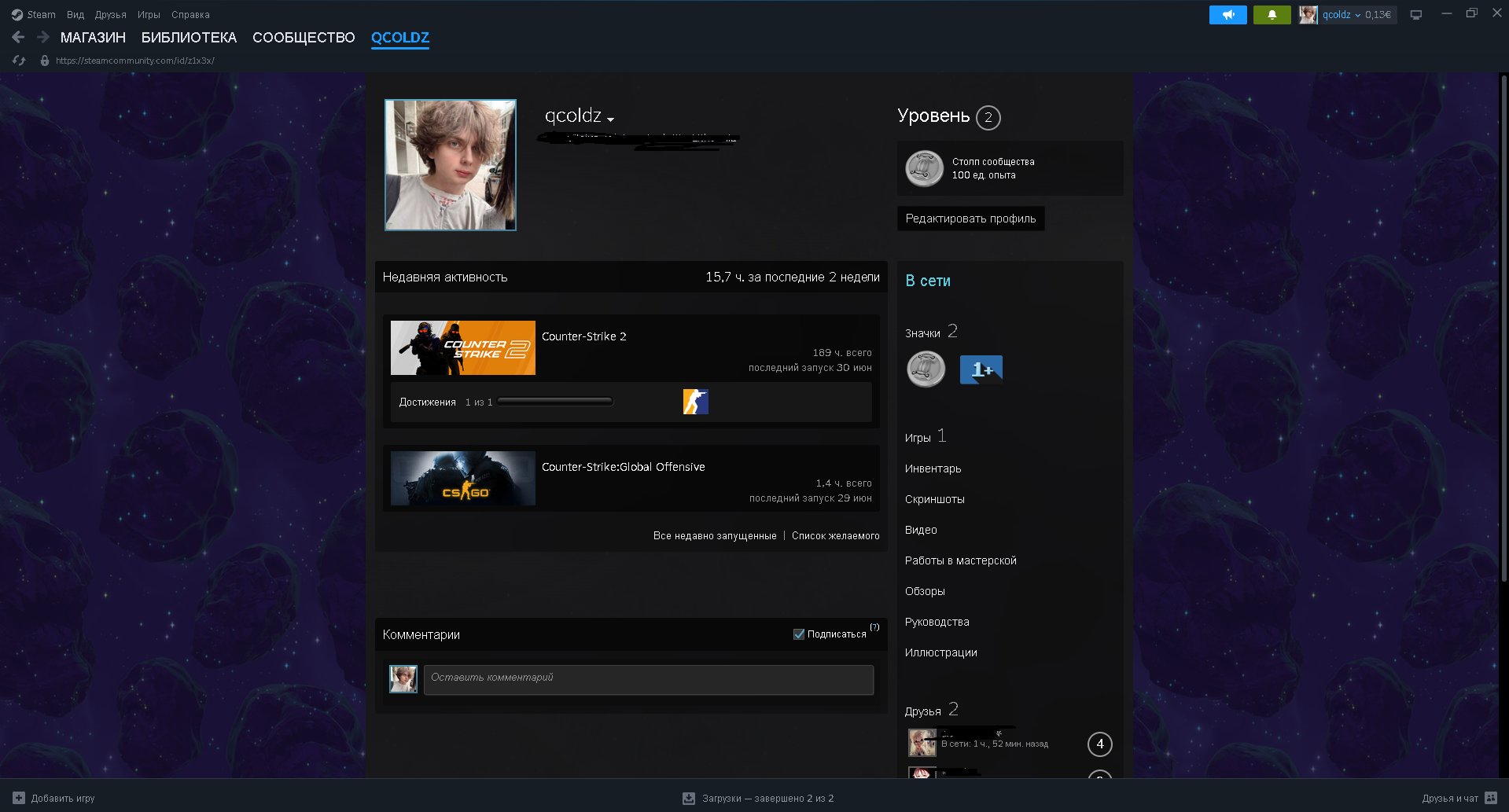Click the Добавить игру label

point(63,798)
